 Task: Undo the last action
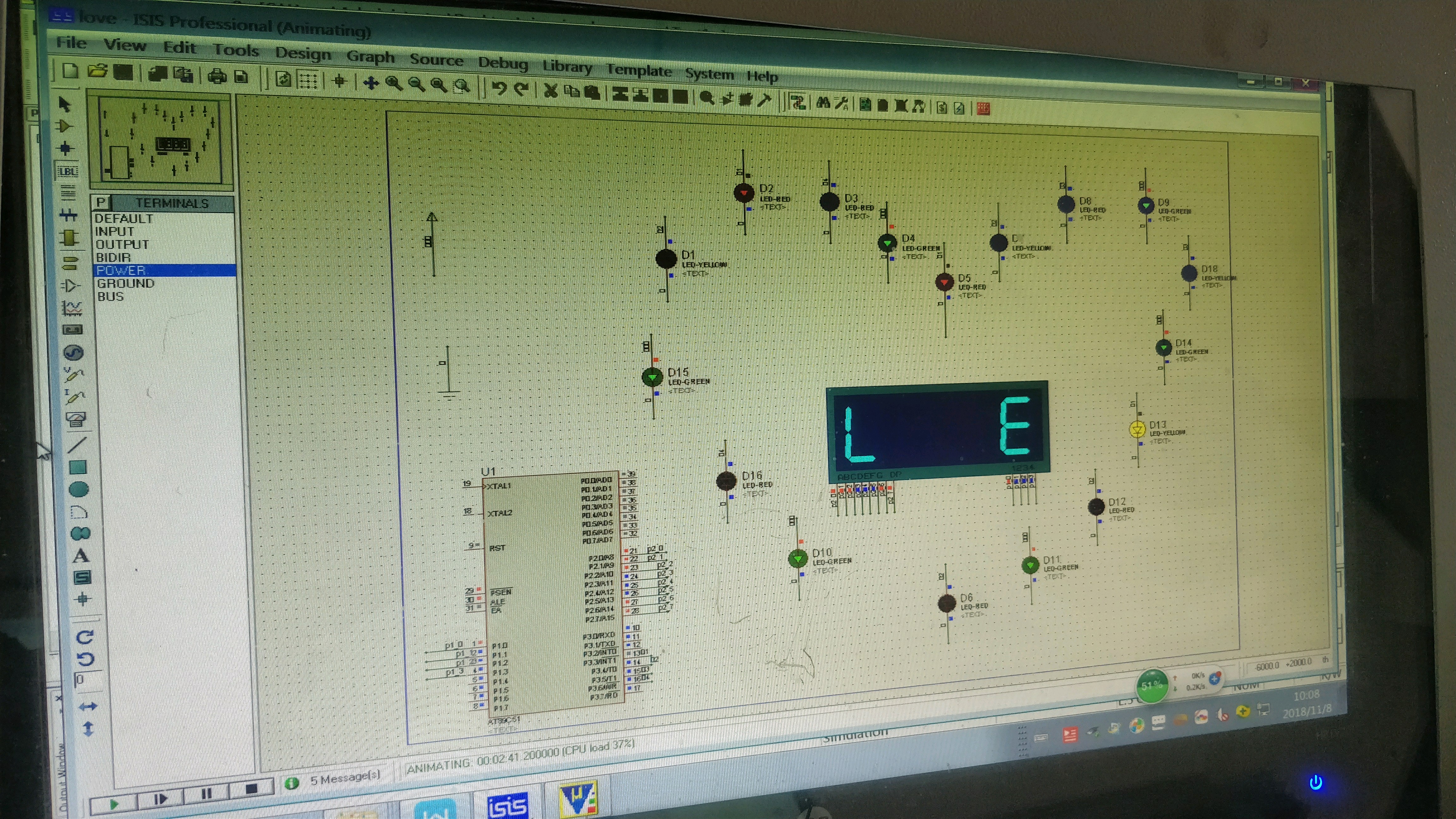[499, 88]
